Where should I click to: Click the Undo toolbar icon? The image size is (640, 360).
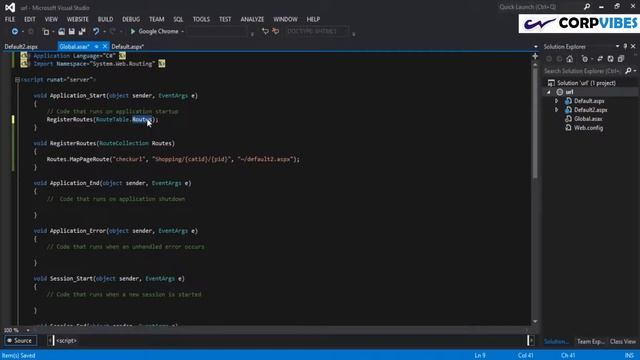point(96,31)
